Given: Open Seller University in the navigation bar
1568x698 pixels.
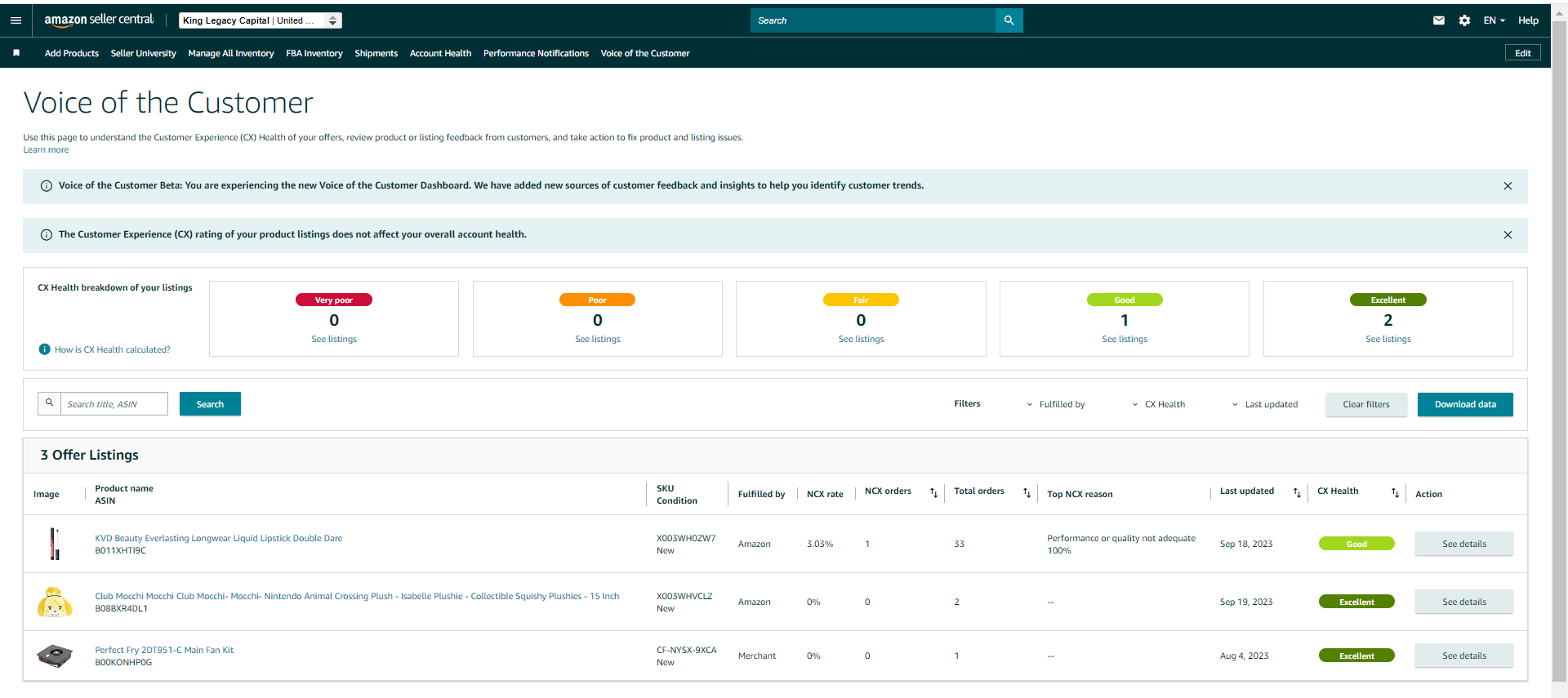Looking at the screenshot, I should [x=144, y=53].
